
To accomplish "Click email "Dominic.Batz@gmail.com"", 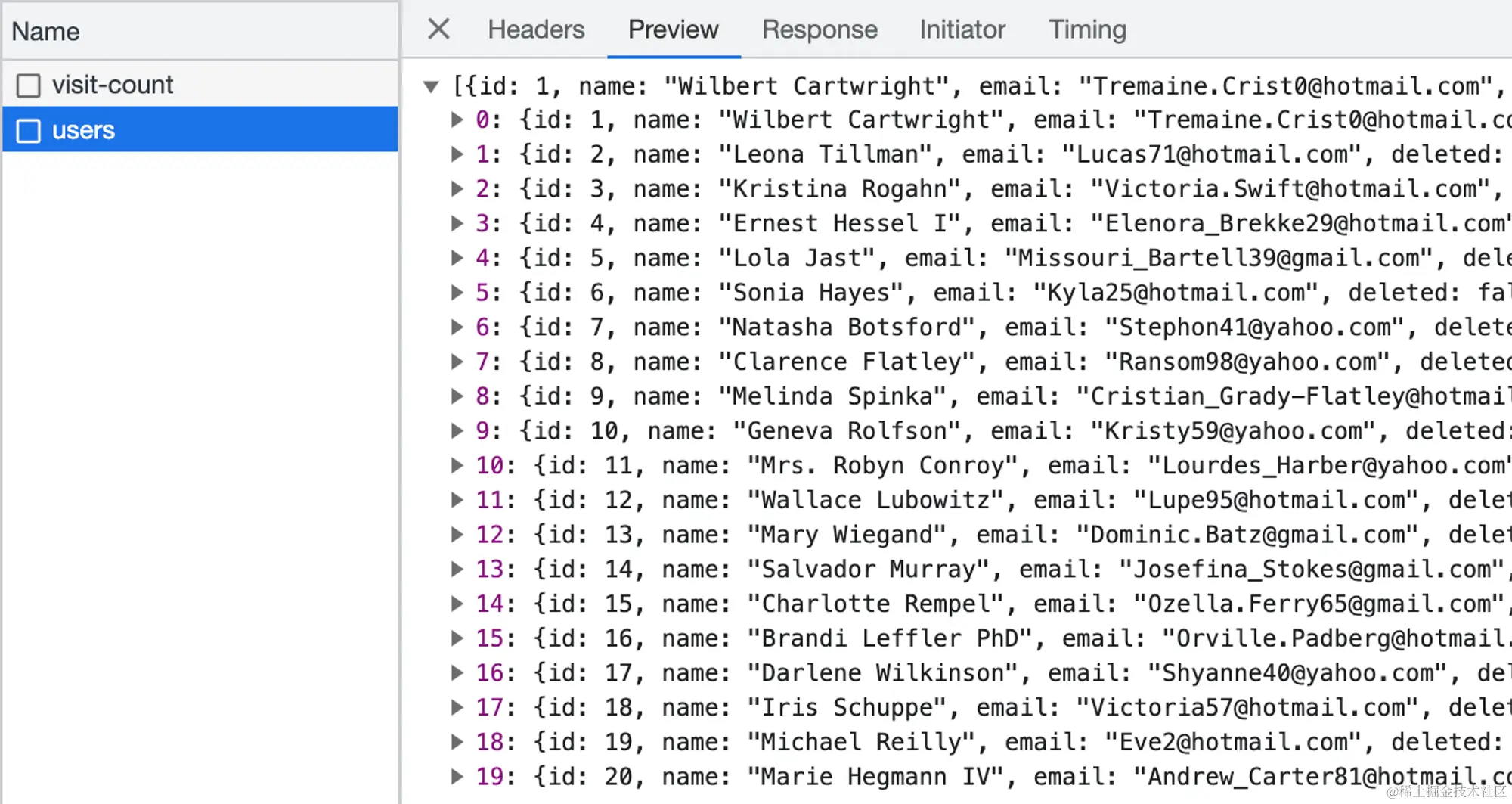I will (x=1247, y=535).
